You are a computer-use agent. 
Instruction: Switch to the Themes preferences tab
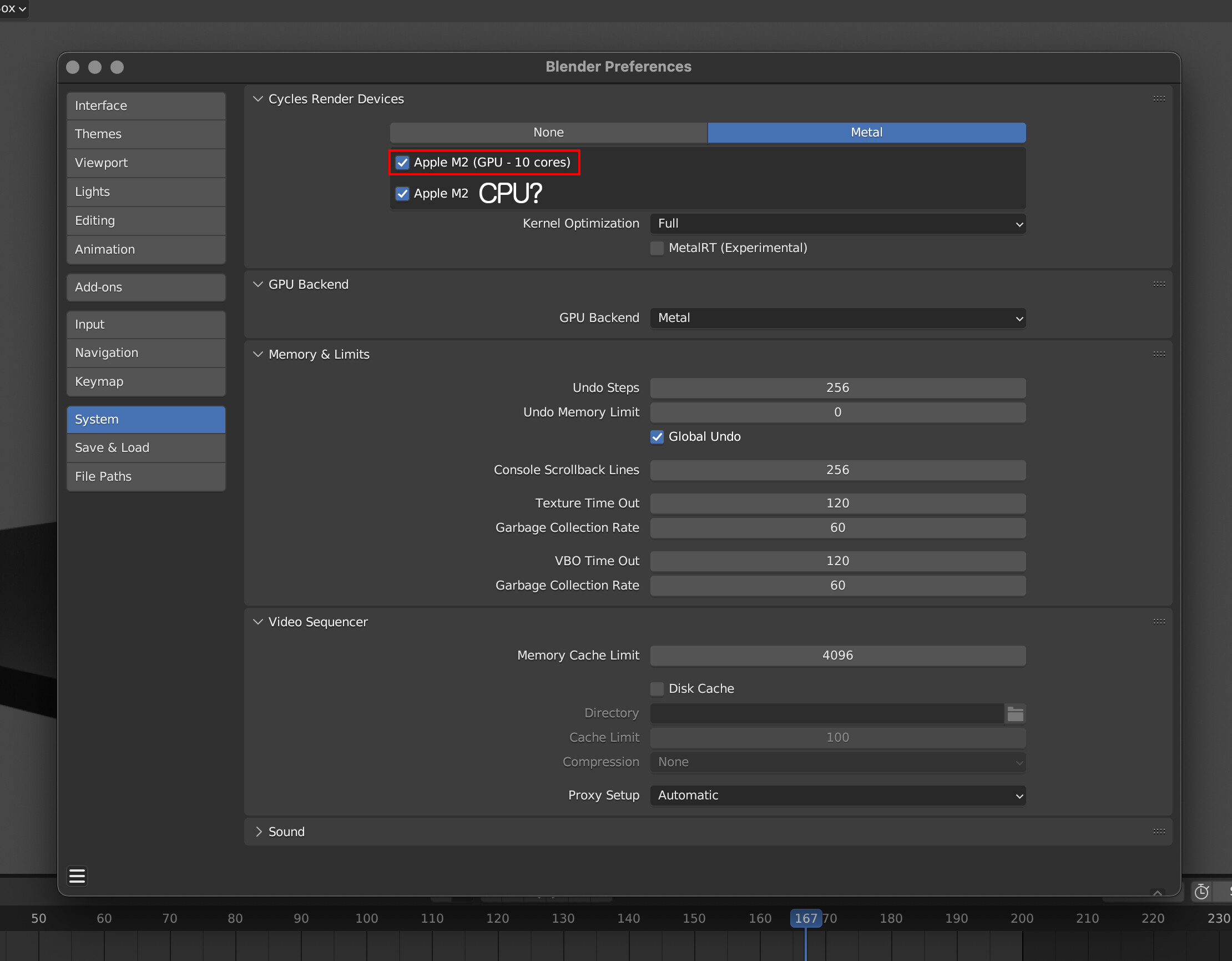tap(146, 134)
